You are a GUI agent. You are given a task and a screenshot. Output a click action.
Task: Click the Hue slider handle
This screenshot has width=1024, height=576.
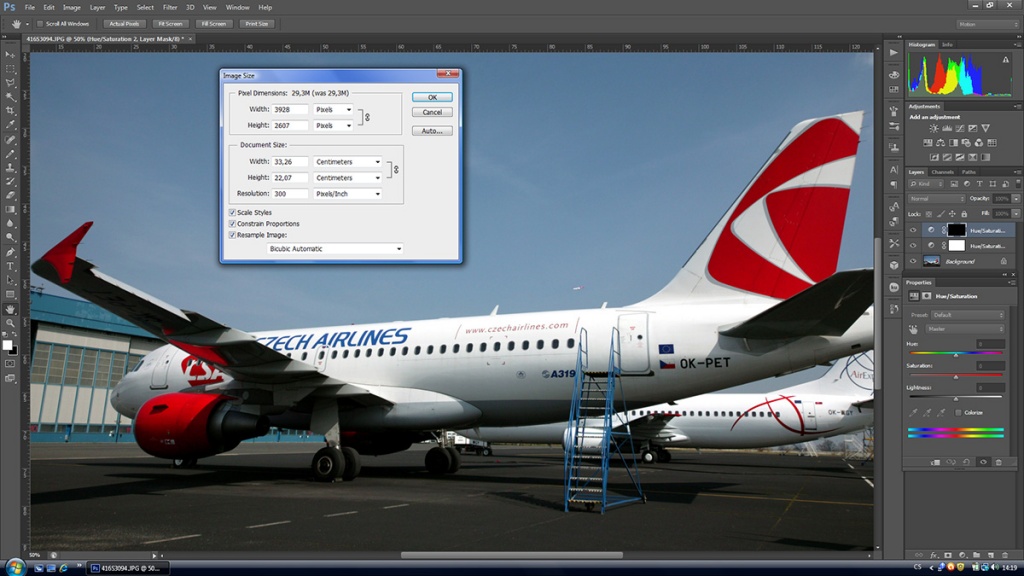tap(955, 355)
